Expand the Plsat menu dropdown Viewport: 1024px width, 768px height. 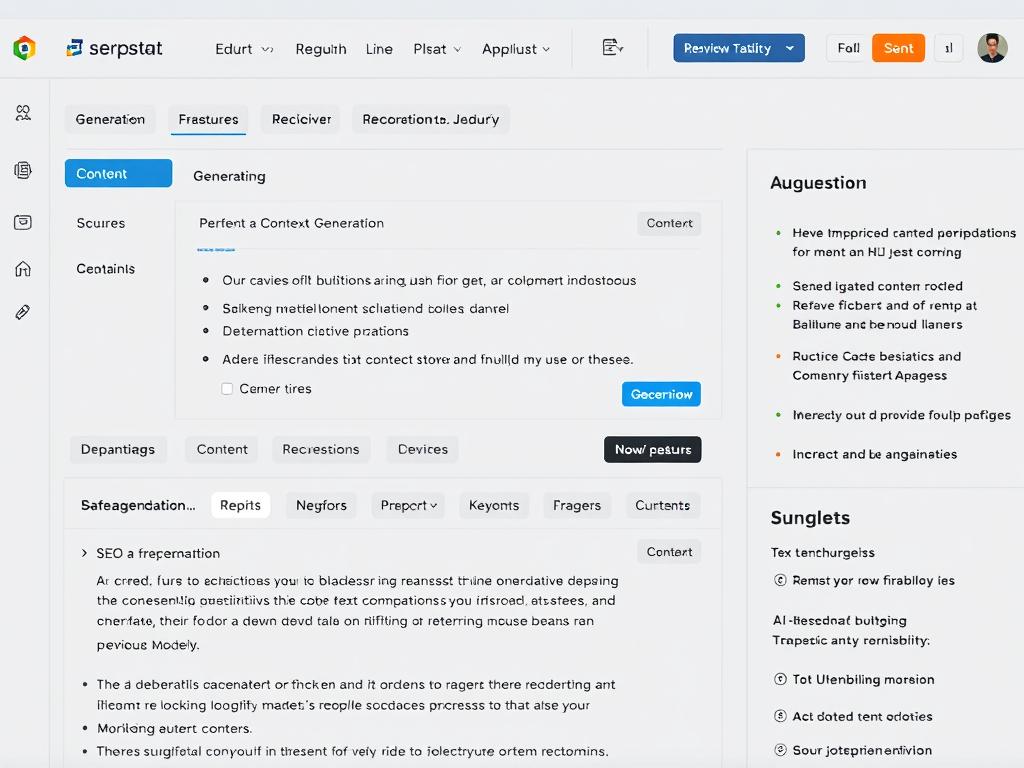[437, 47]
